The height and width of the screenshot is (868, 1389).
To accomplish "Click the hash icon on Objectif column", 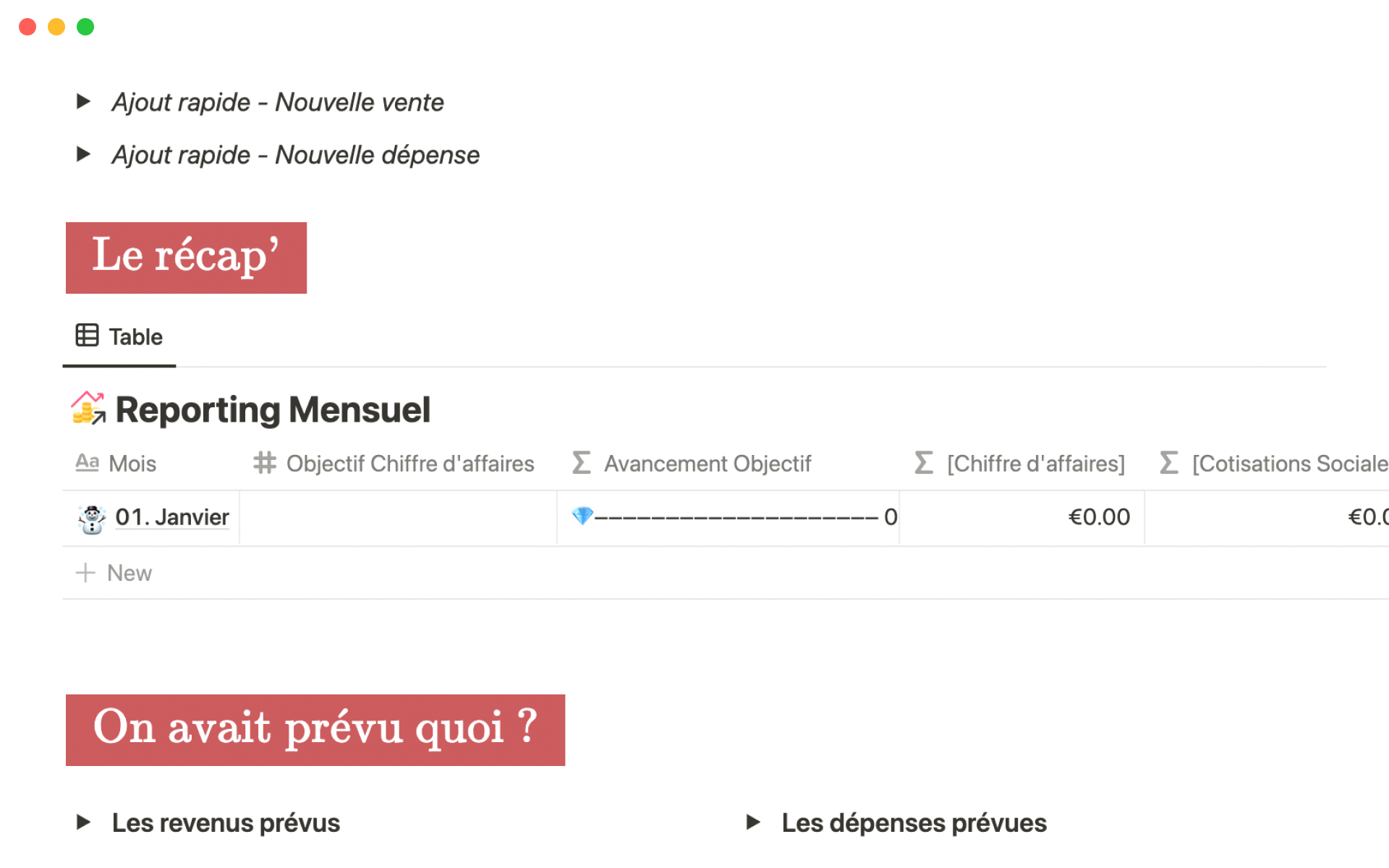I will [265, 463].
